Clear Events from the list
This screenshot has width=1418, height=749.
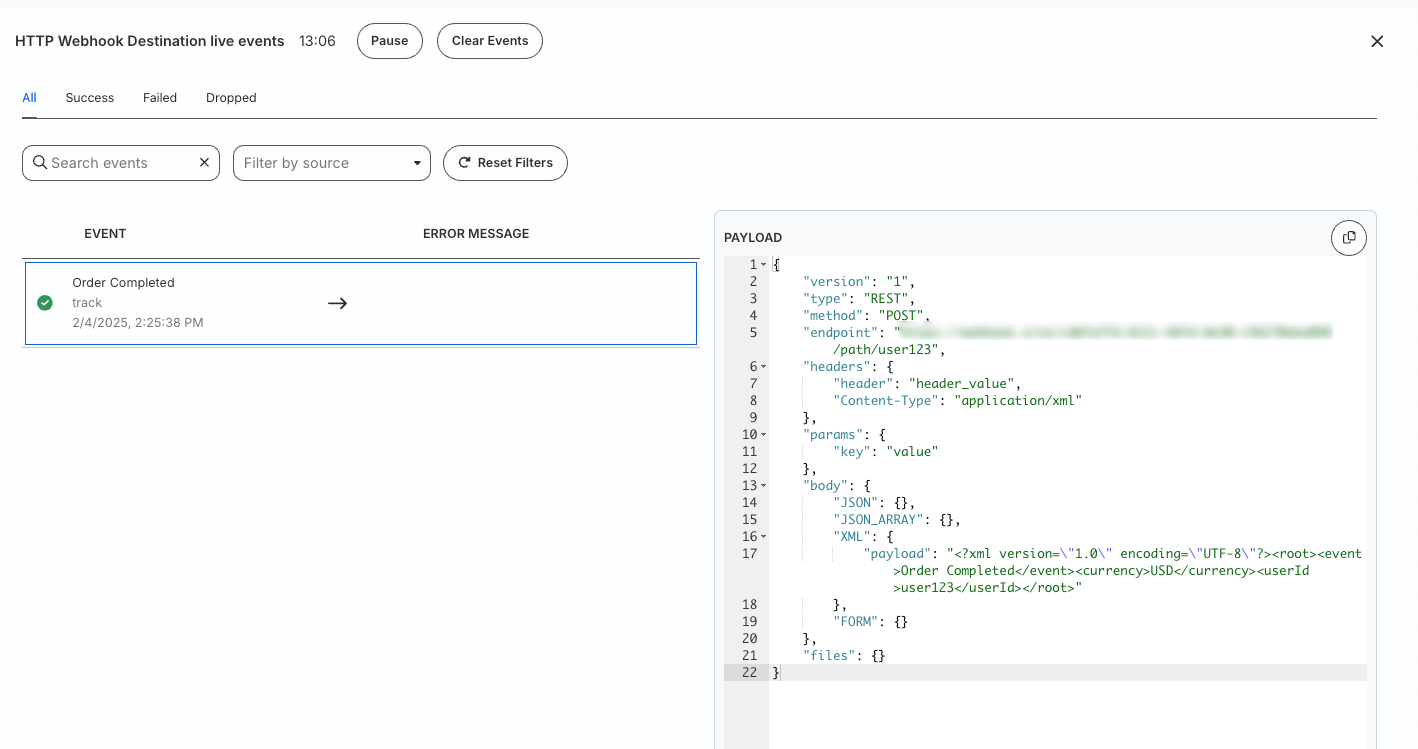(490, 41)
